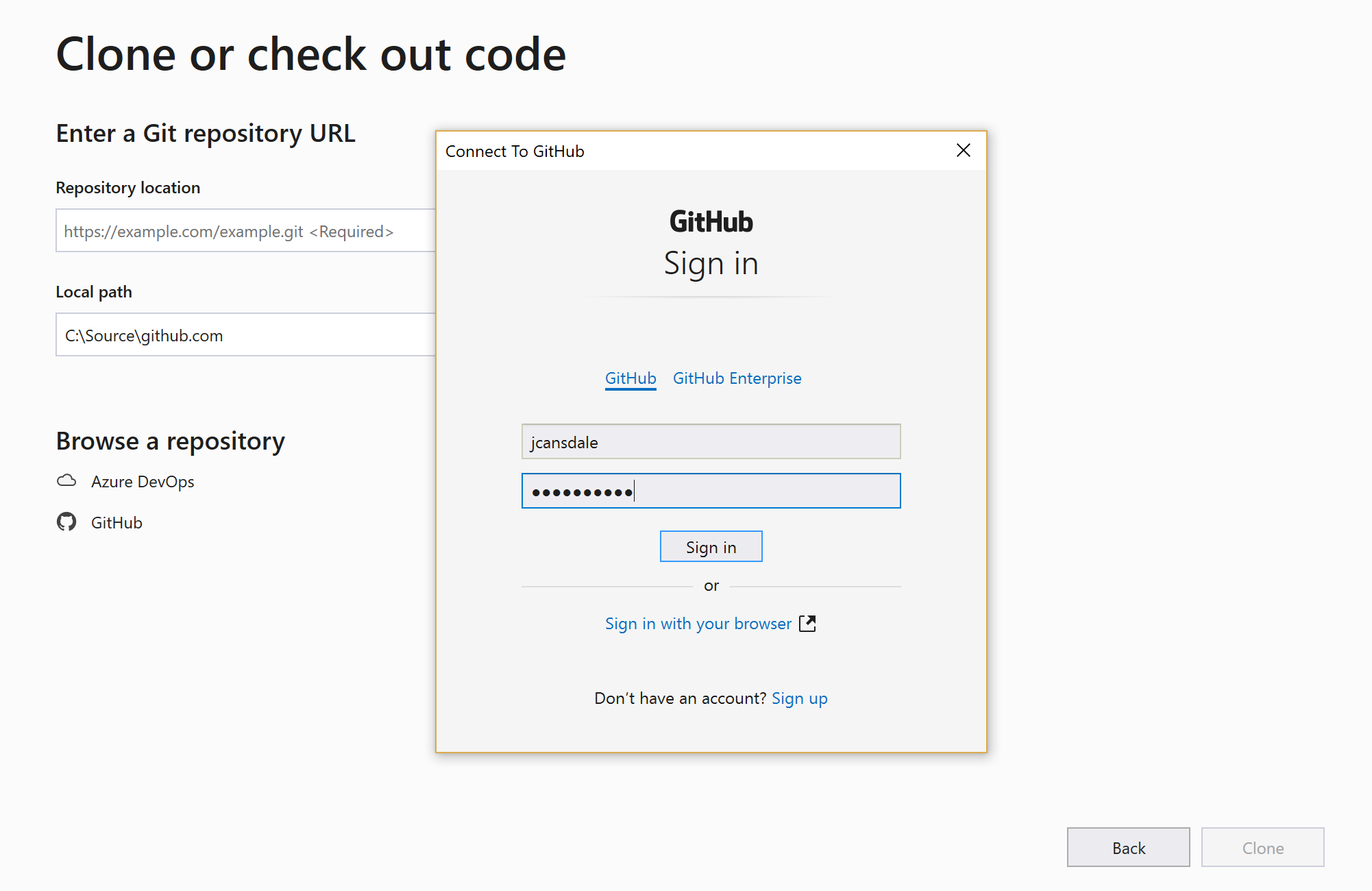Browse Azure DevOps repositories
Viewport: 1372px width, 891px height.
click(143, 481)
